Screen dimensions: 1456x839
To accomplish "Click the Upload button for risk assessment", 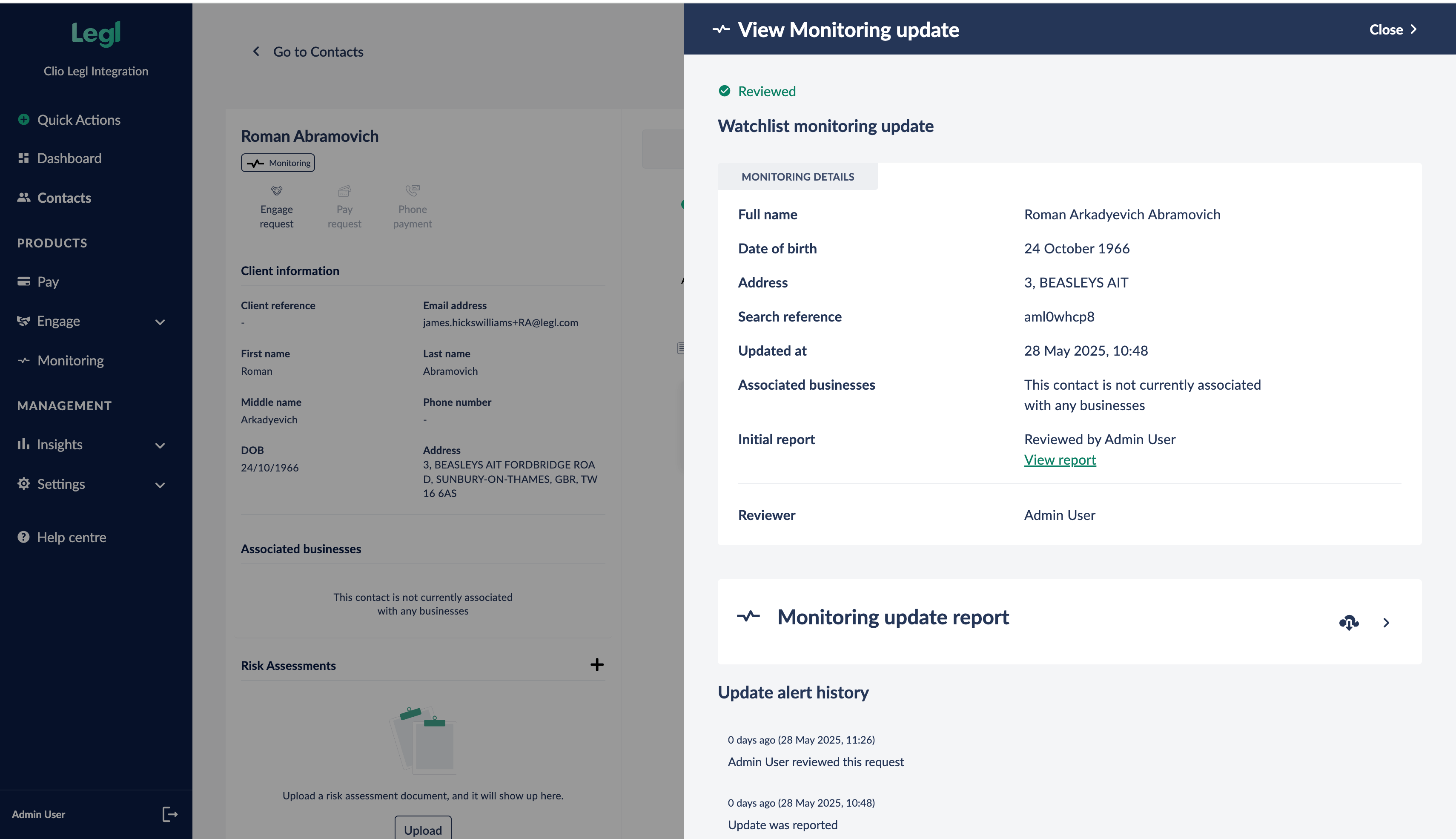I will coord(423,829).
